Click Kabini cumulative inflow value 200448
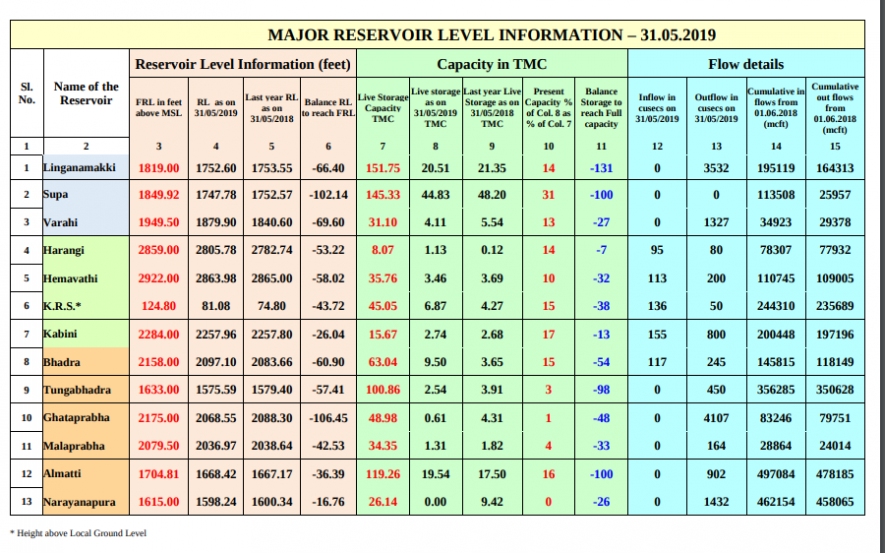 [776, 334]
